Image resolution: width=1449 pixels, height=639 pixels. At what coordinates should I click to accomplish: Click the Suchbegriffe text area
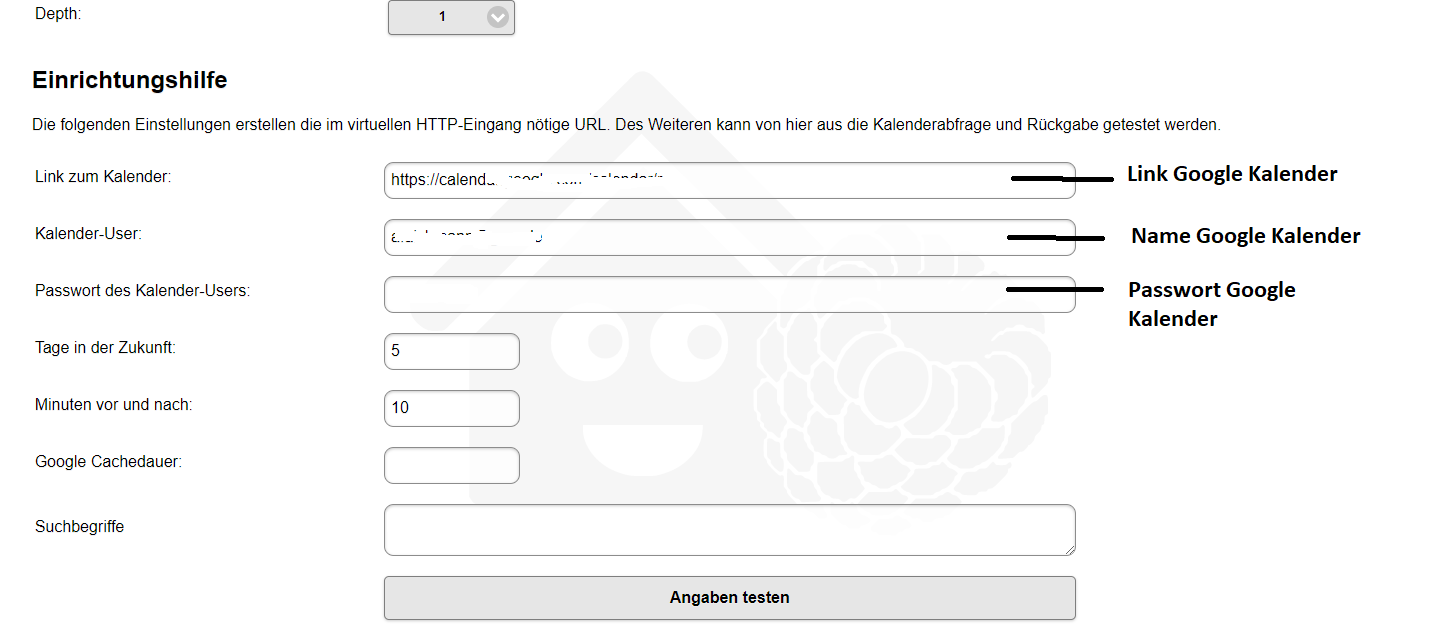730,530
